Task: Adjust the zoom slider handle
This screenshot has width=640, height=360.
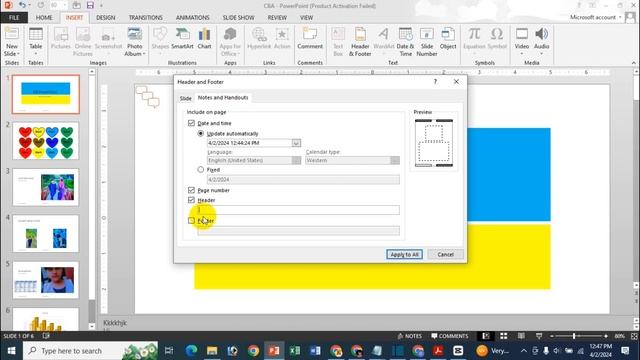Action: (574, 336)
